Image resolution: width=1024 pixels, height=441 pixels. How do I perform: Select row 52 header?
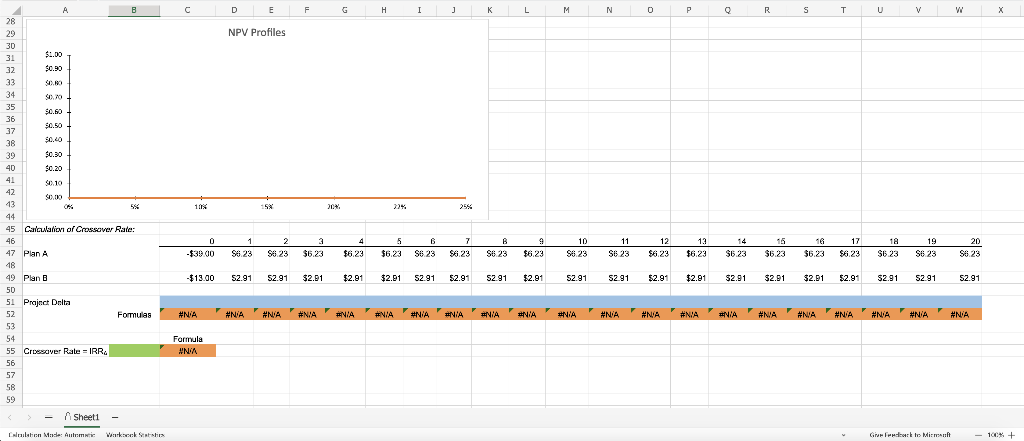click(10, 314)
